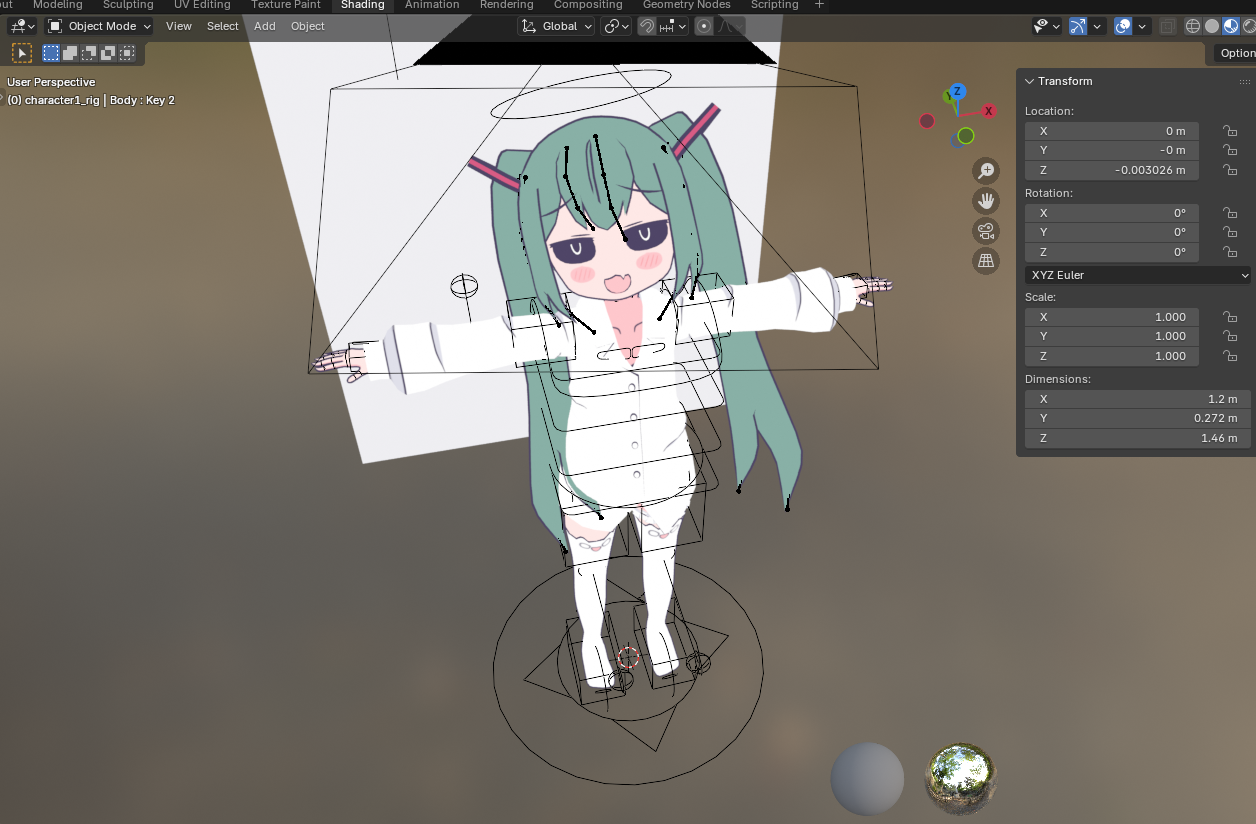Choose the invert selection mode icon
Viewport: 1256px width, 824px height.
click(108, 53)
